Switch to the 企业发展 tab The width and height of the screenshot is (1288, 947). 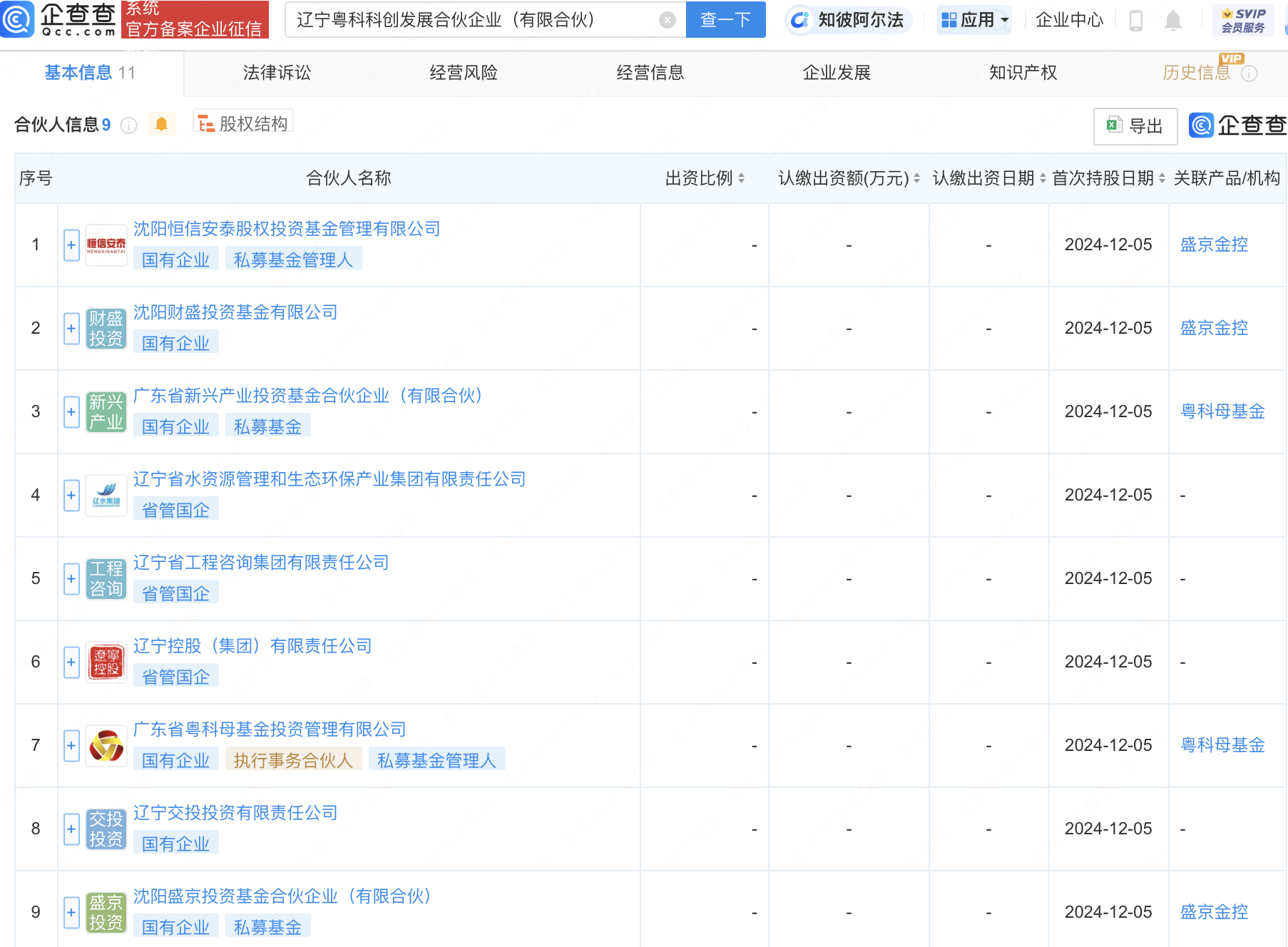pos(837,73)
